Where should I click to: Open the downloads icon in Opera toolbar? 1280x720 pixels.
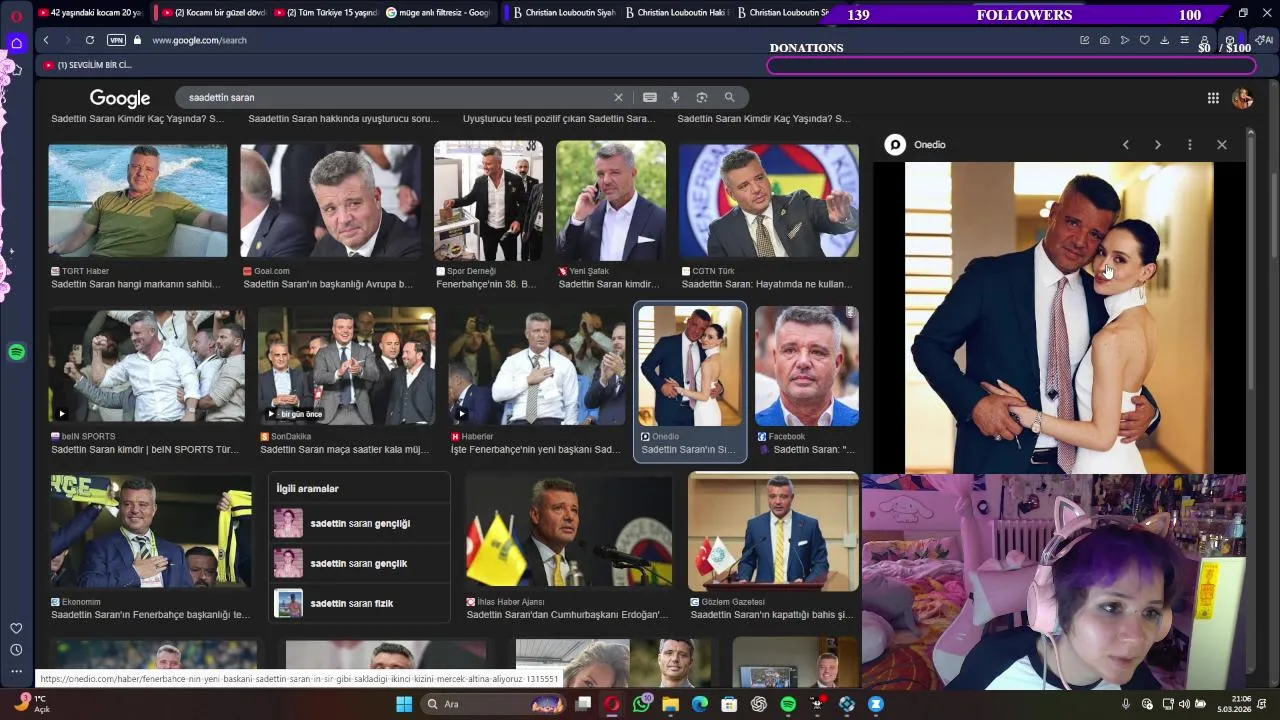point(1164,40)
